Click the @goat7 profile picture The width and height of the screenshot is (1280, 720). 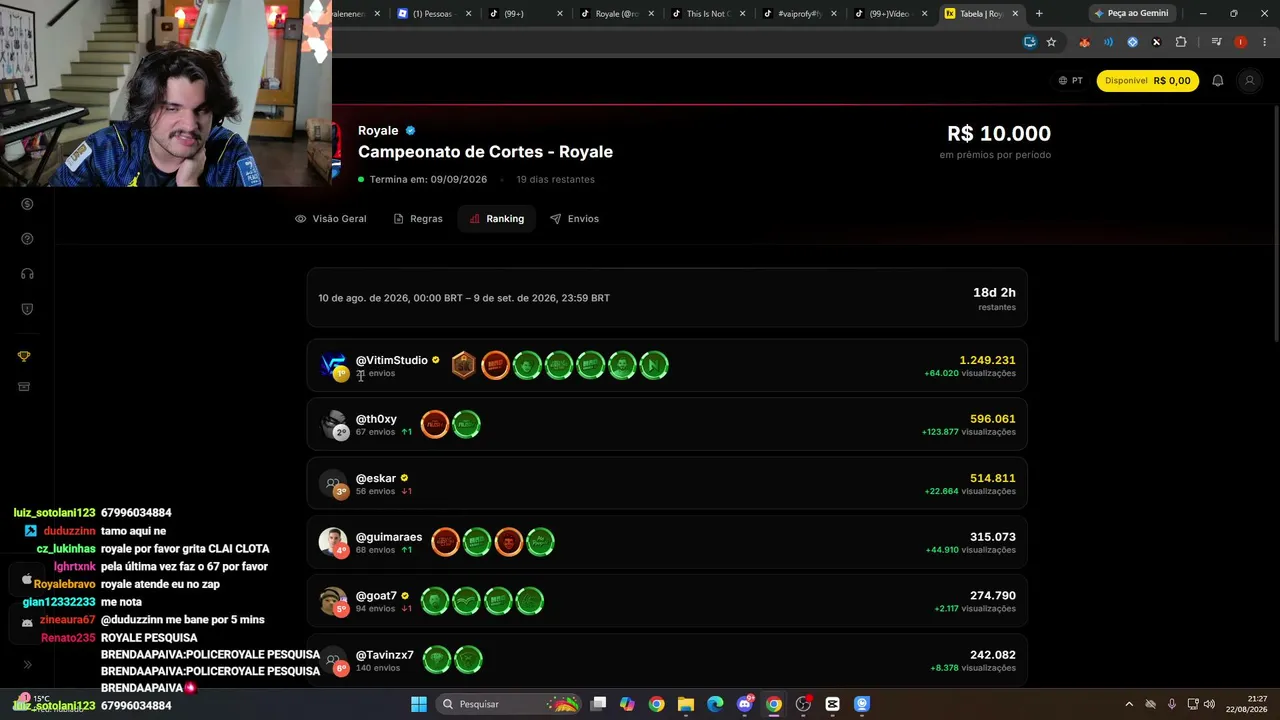[x=333, y=601]
